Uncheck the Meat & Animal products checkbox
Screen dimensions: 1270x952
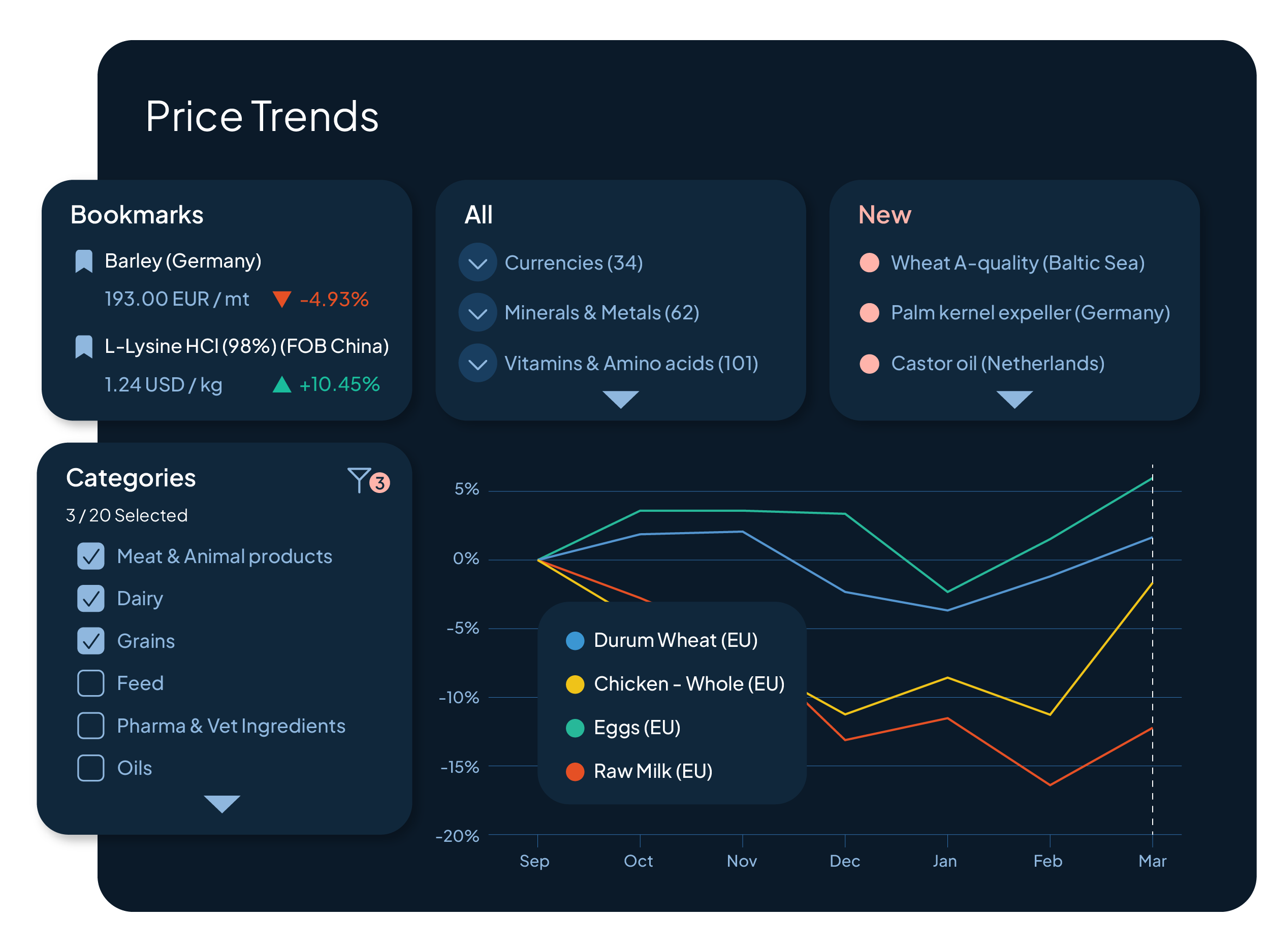point(91,556)
